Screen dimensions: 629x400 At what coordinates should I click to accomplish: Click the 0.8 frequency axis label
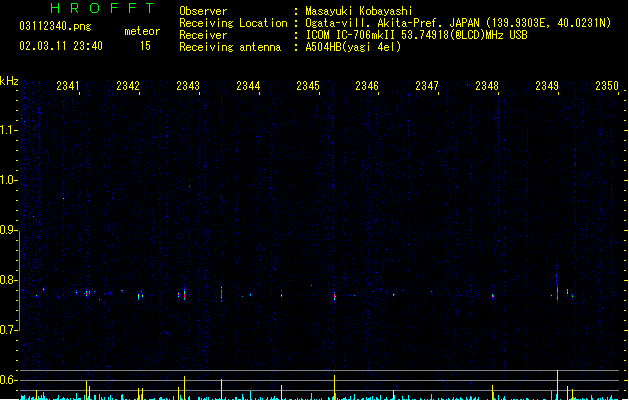pos(8,280)
